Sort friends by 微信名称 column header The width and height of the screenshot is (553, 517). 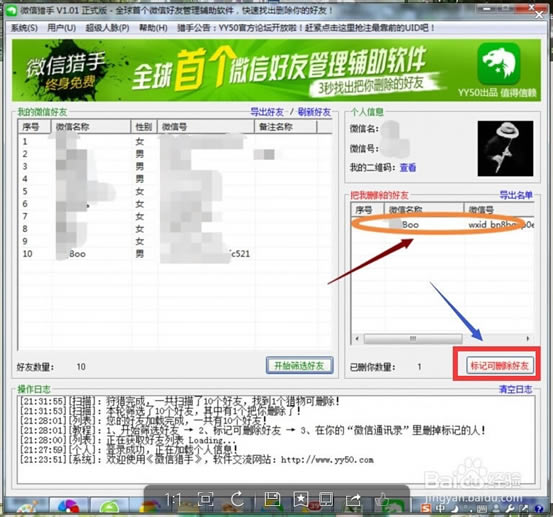[91, 127]
